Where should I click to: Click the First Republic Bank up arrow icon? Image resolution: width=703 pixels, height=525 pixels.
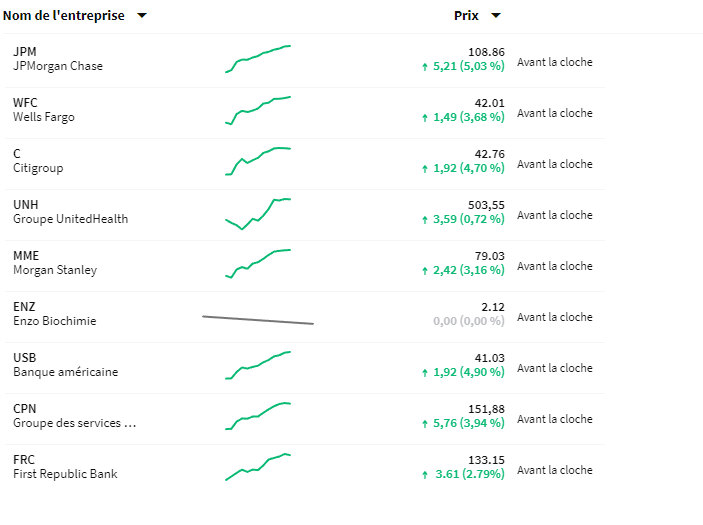pos(425,475)
